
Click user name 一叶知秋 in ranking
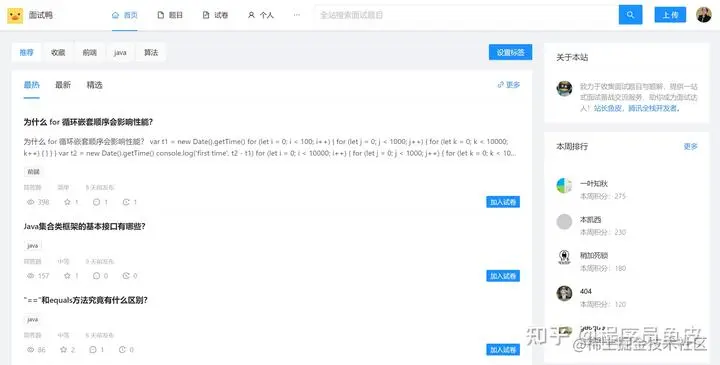coord(594,184)
